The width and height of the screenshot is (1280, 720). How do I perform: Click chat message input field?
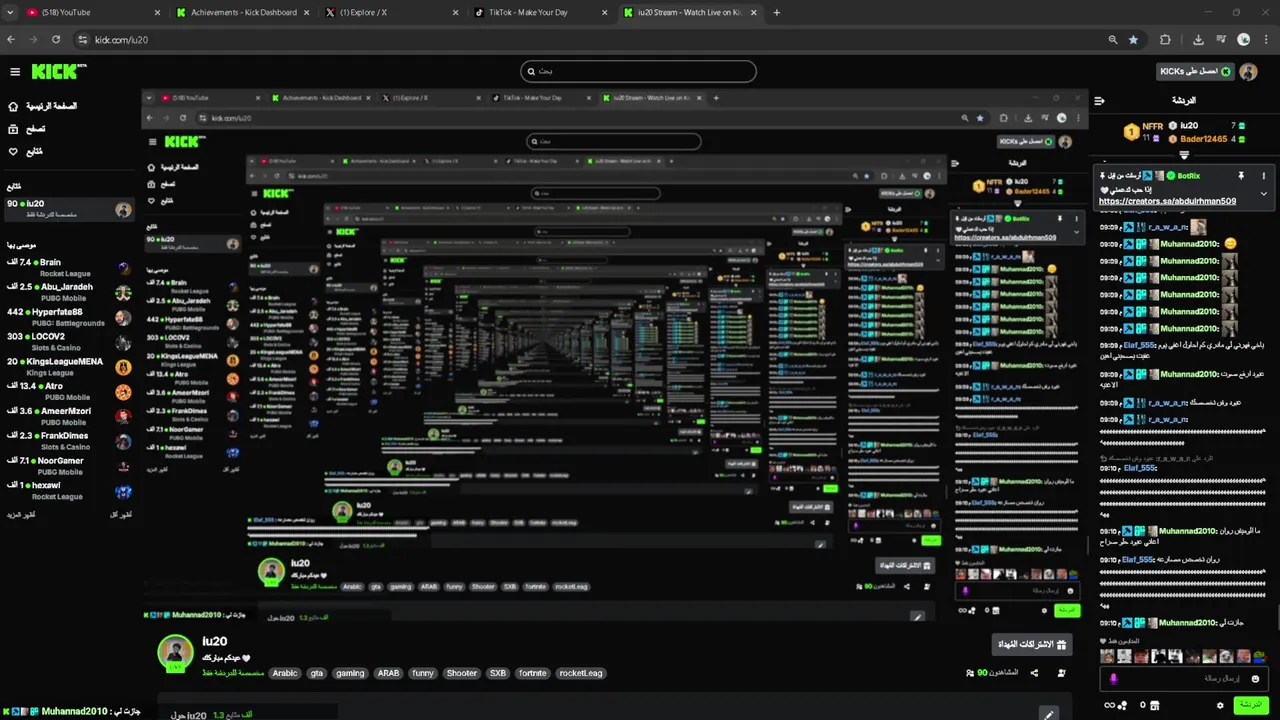[1185, 679]
